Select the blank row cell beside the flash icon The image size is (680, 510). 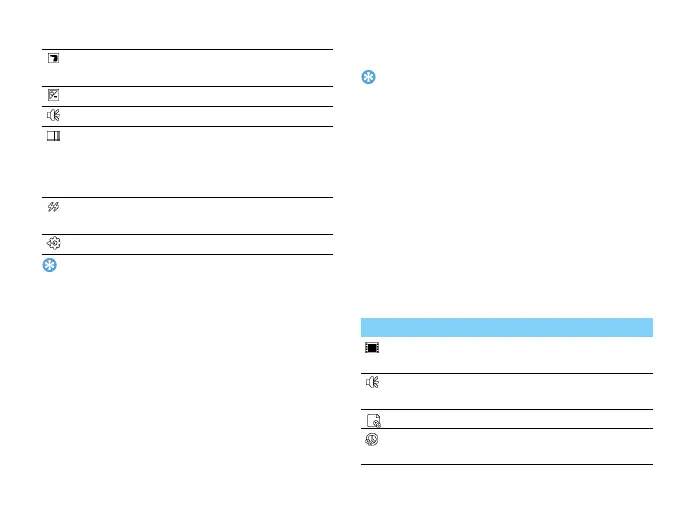[x=199, y=216]
